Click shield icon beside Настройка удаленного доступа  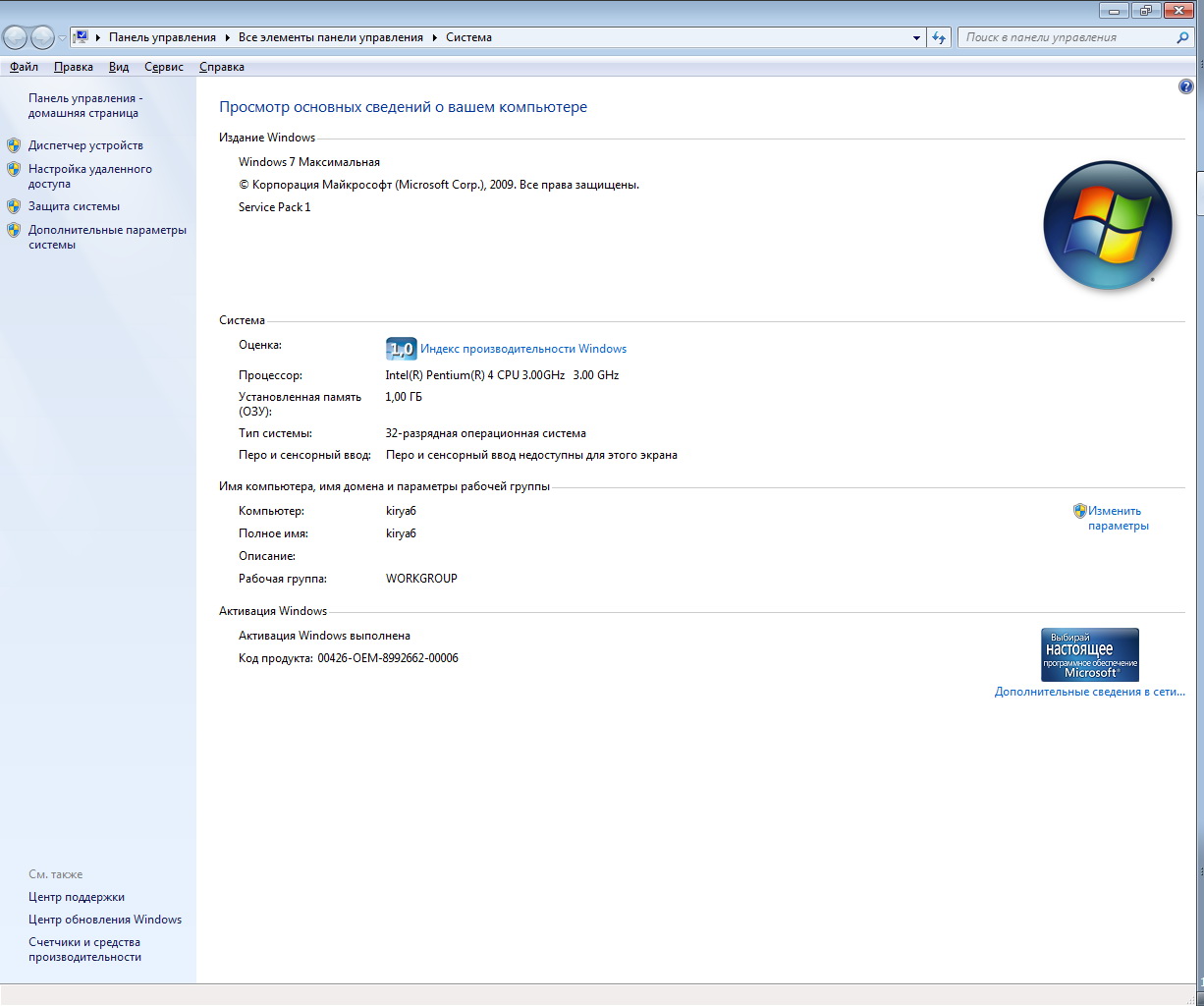pos(14,169)
